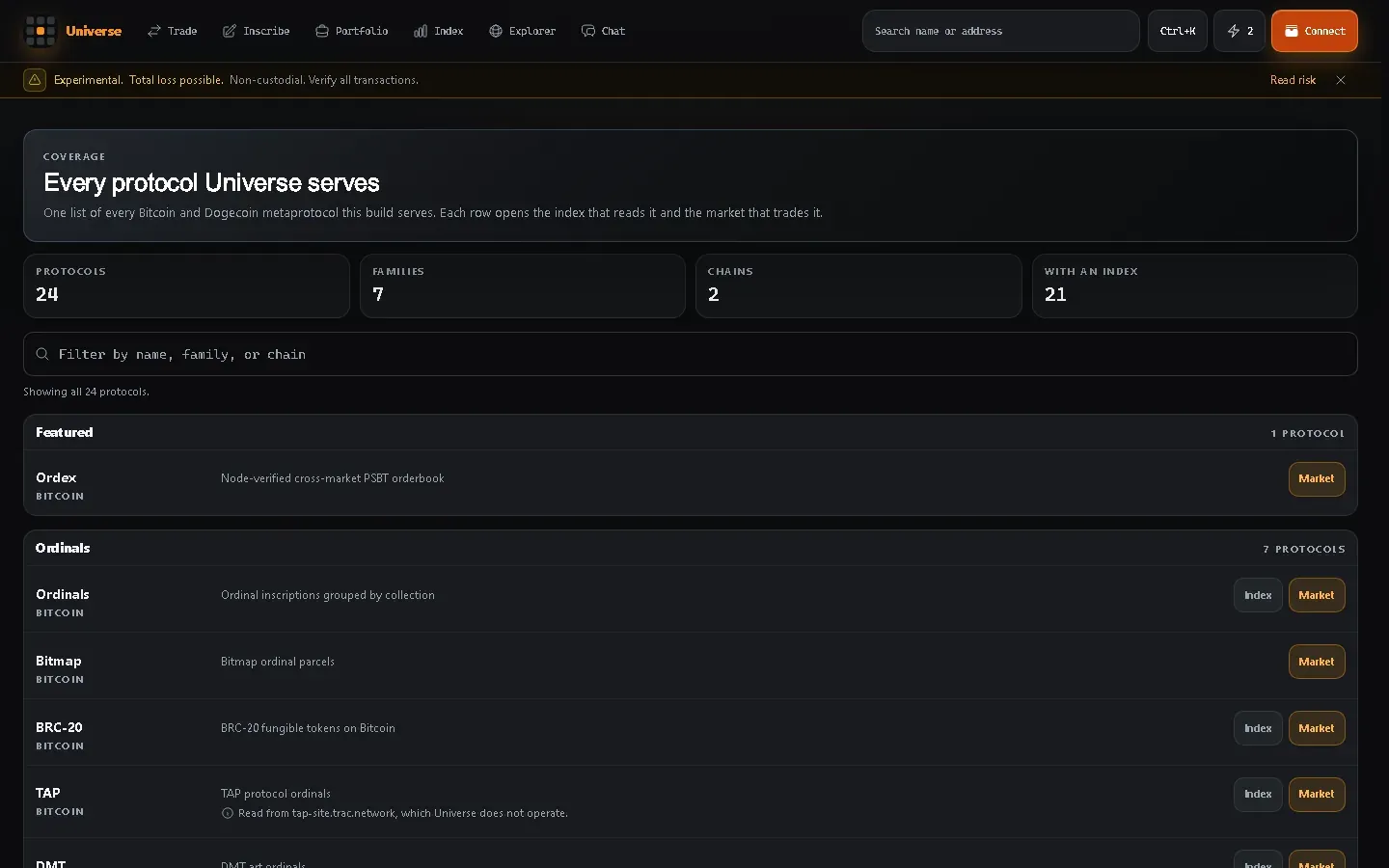Image resolution: width=1389 pixels, height=868 pixels.
Task: Click the warning triangle icon in banner
Action: coord(35,80)
